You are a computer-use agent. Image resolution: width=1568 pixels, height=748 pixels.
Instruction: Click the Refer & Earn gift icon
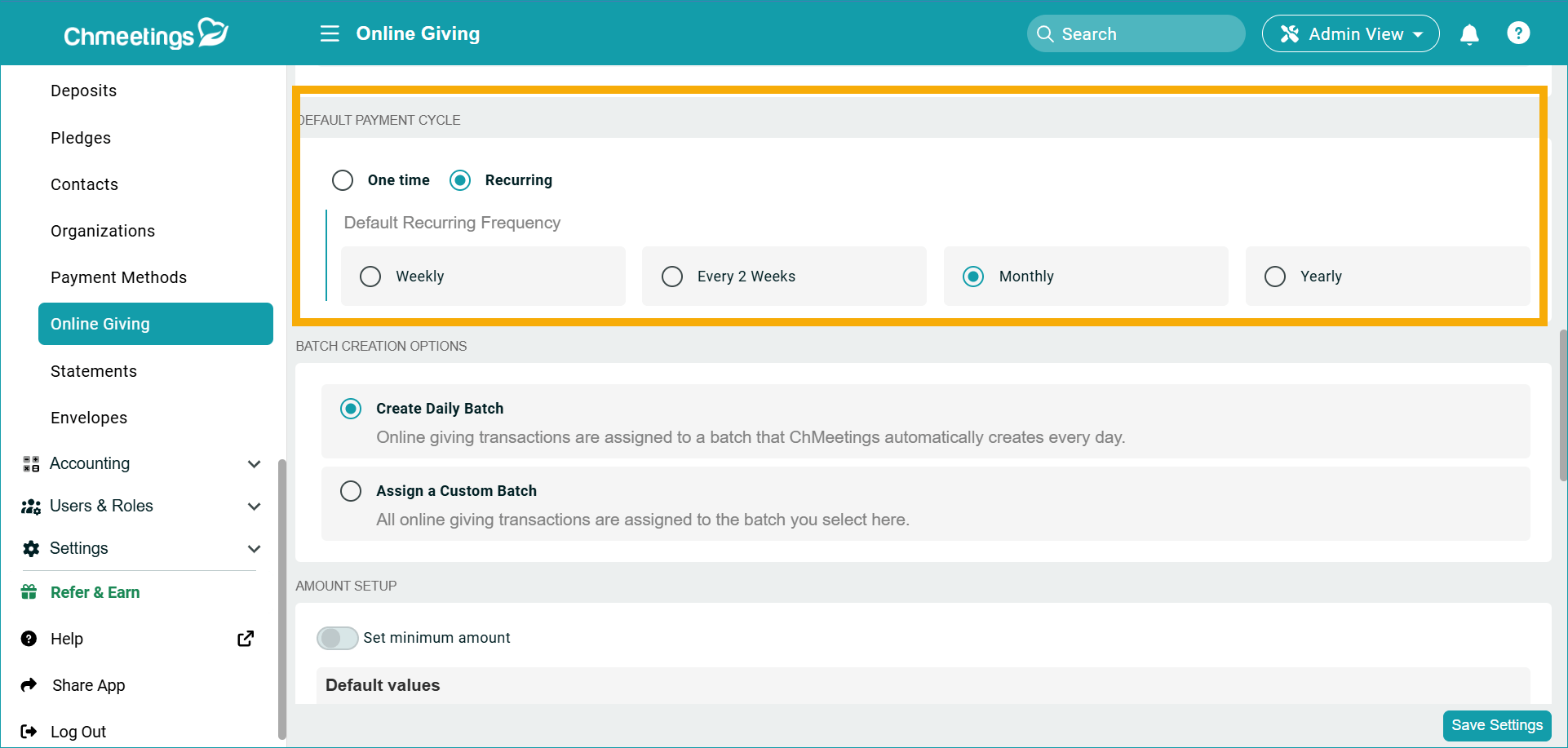[x=30, y=592]
